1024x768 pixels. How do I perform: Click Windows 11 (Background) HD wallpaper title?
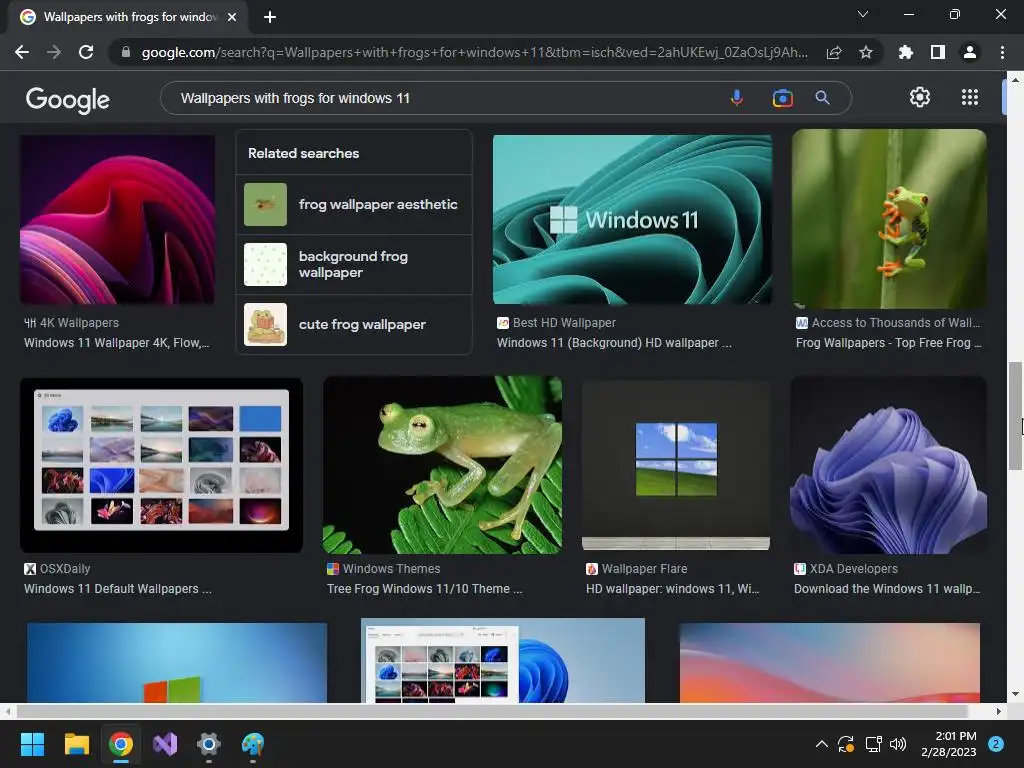pos(614,343)
